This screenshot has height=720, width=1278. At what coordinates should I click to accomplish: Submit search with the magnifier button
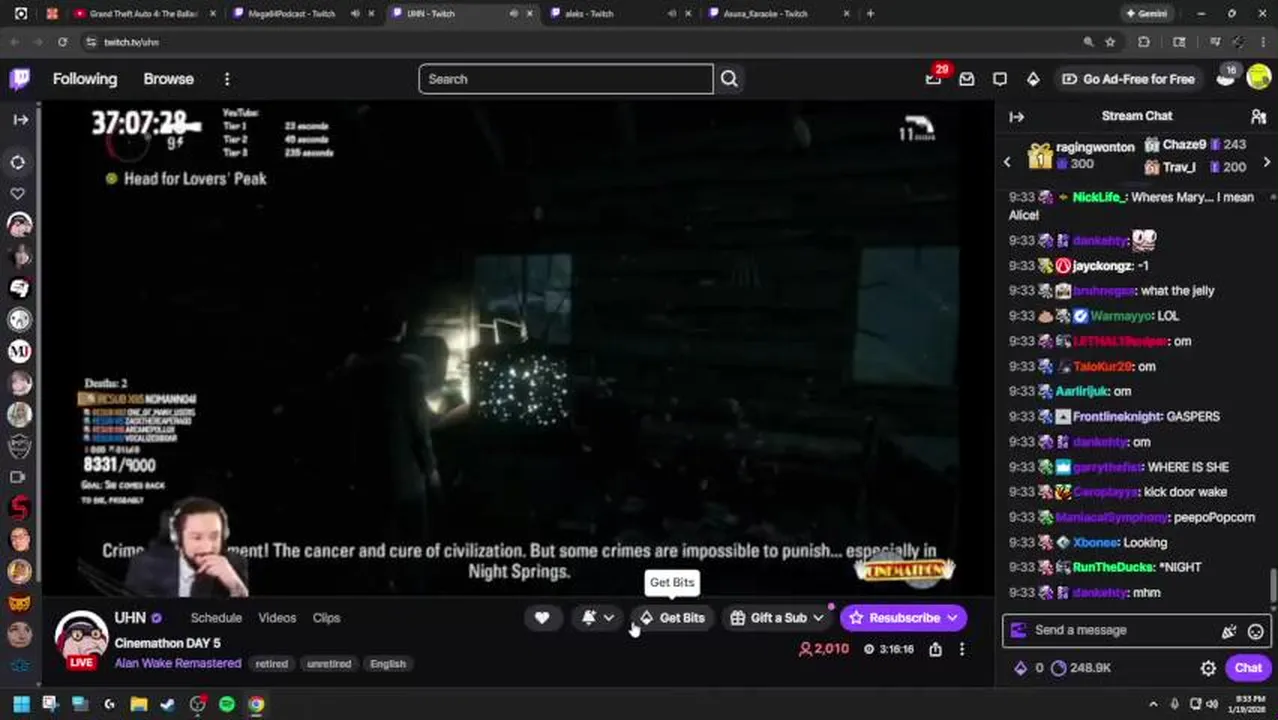[729, 79]
